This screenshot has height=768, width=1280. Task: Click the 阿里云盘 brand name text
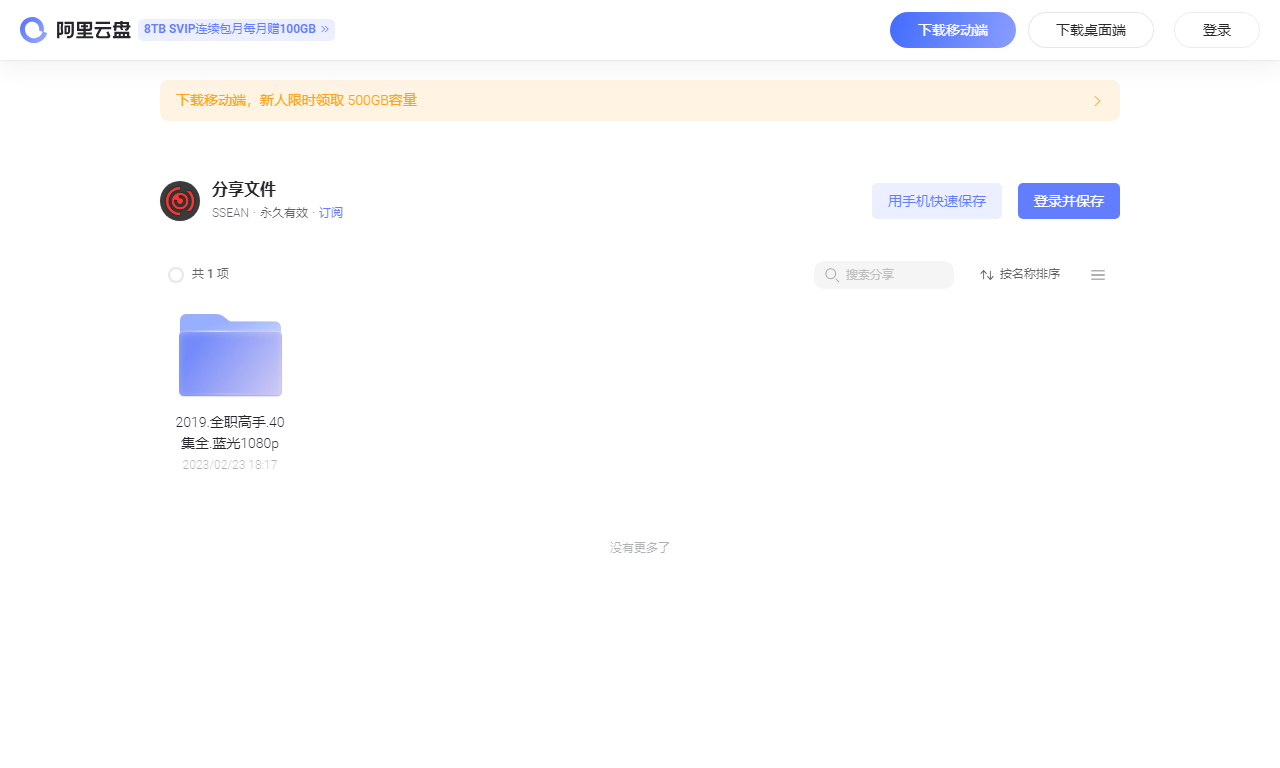pyautogui.click(x=93, y=30)
